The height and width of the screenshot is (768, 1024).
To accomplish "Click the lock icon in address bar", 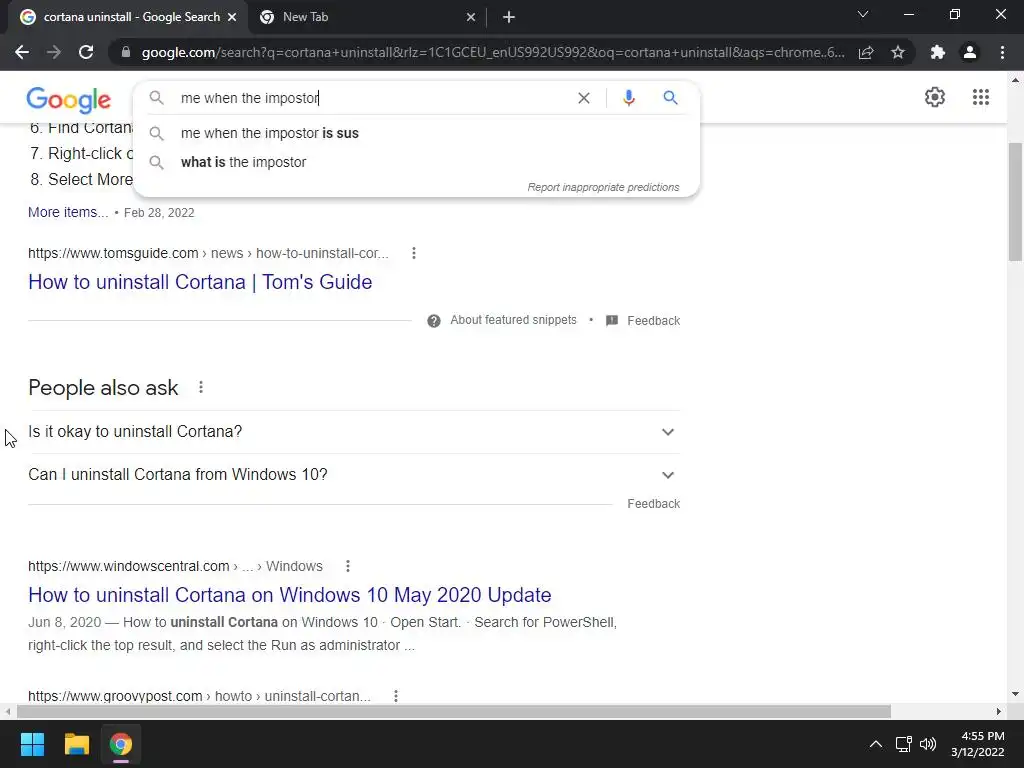I will click(126, 52).
